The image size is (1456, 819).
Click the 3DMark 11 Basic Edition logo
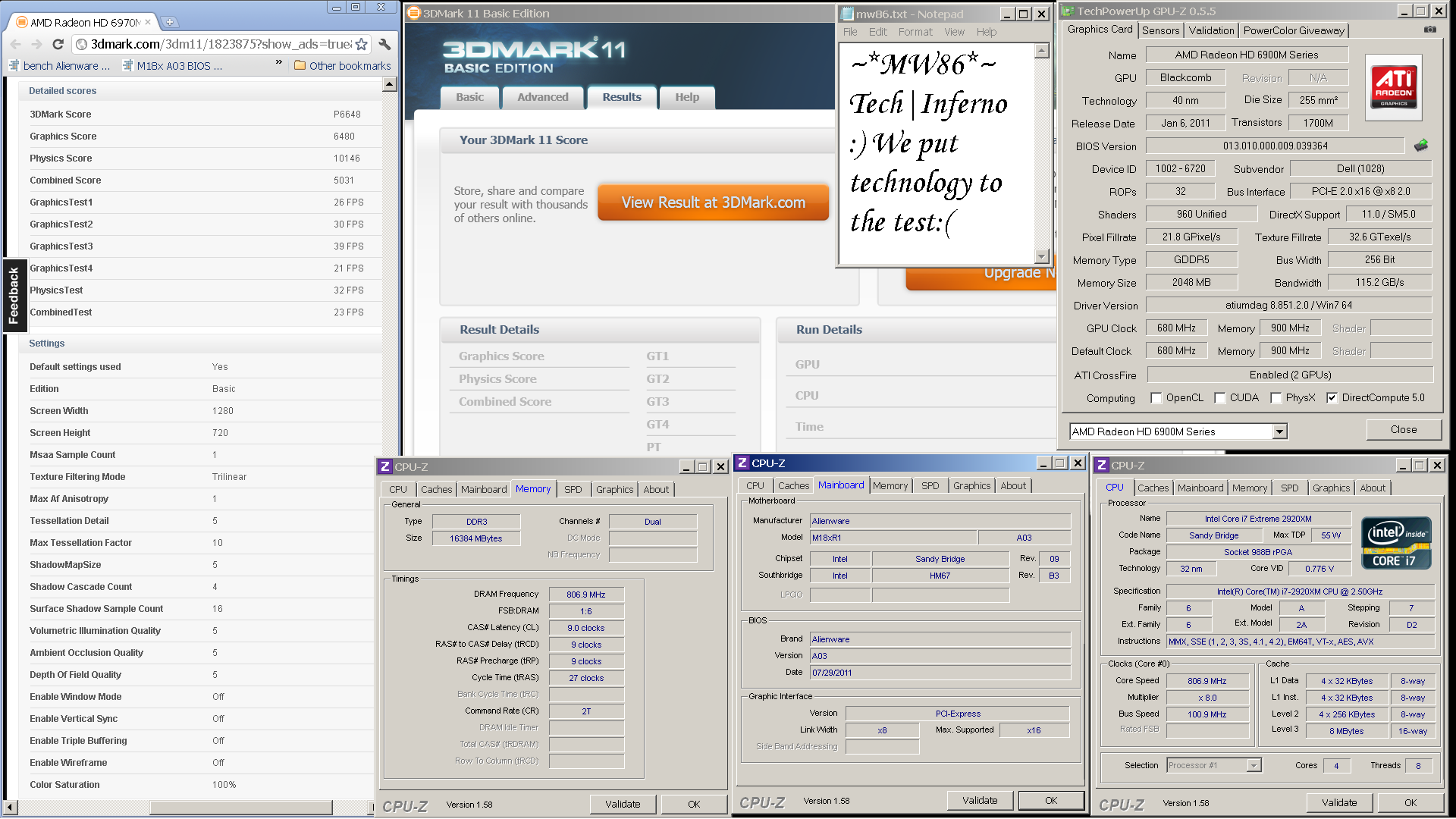point(534,55)
